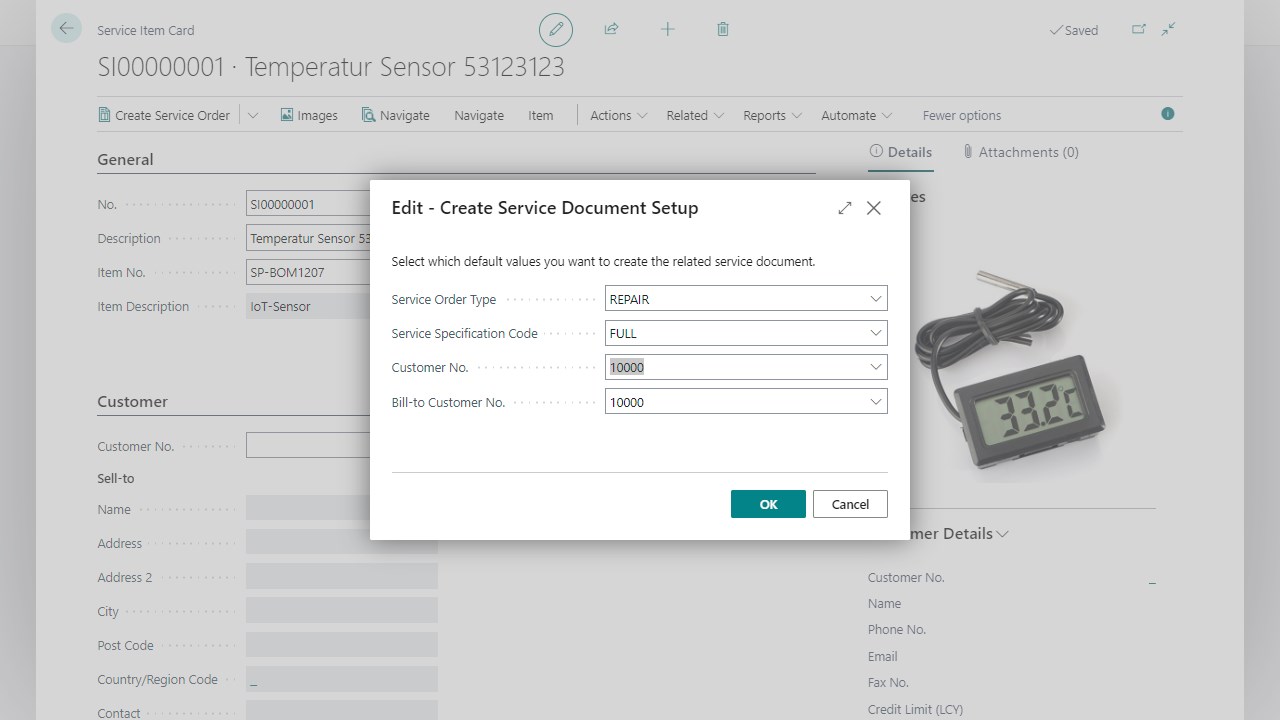Create a new service item with the plus icon
The image size is (1280, 720).
pos(667,29)
